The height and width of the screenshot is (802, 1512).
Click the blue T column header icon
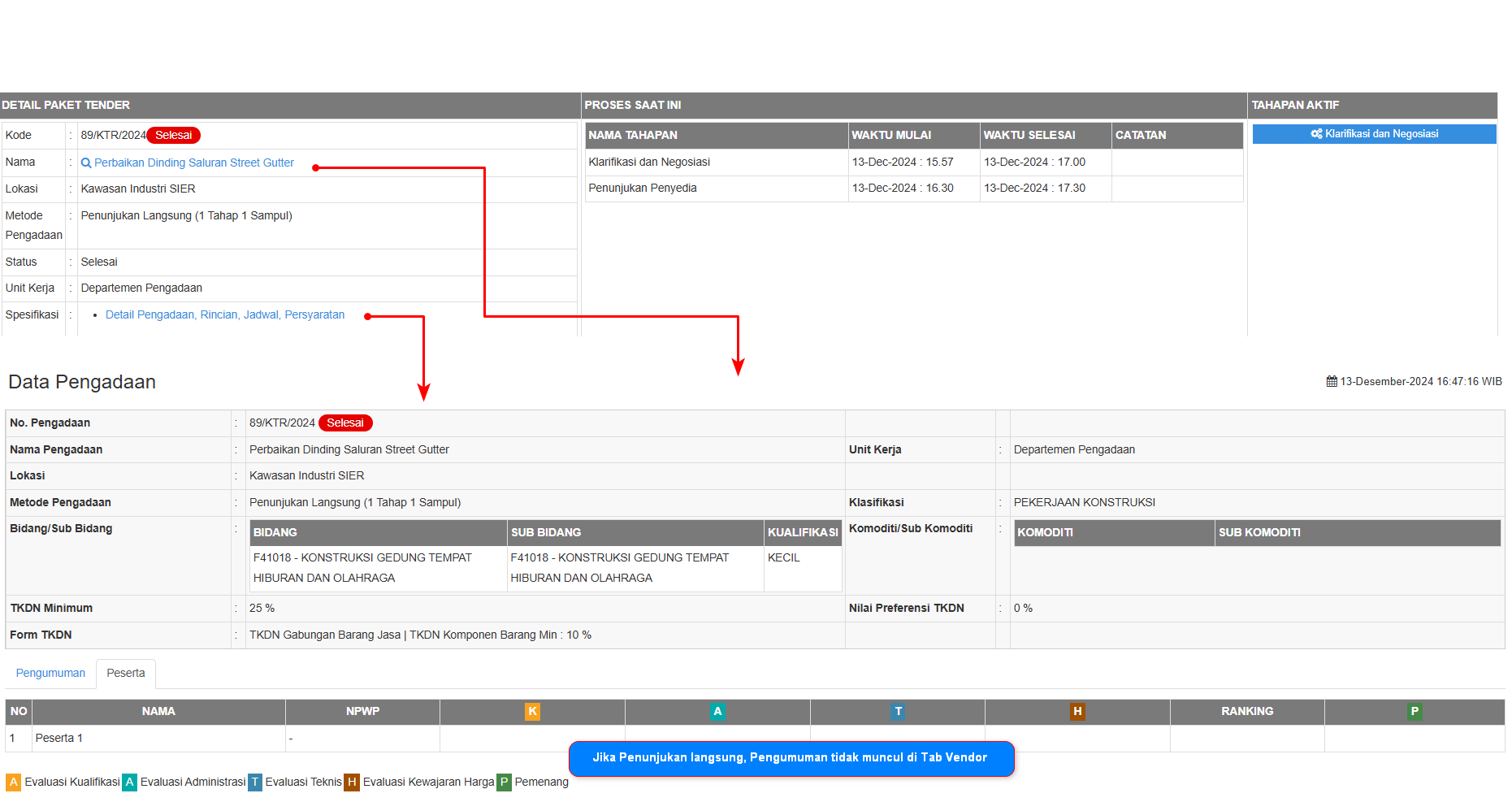(x=898, y=712)
